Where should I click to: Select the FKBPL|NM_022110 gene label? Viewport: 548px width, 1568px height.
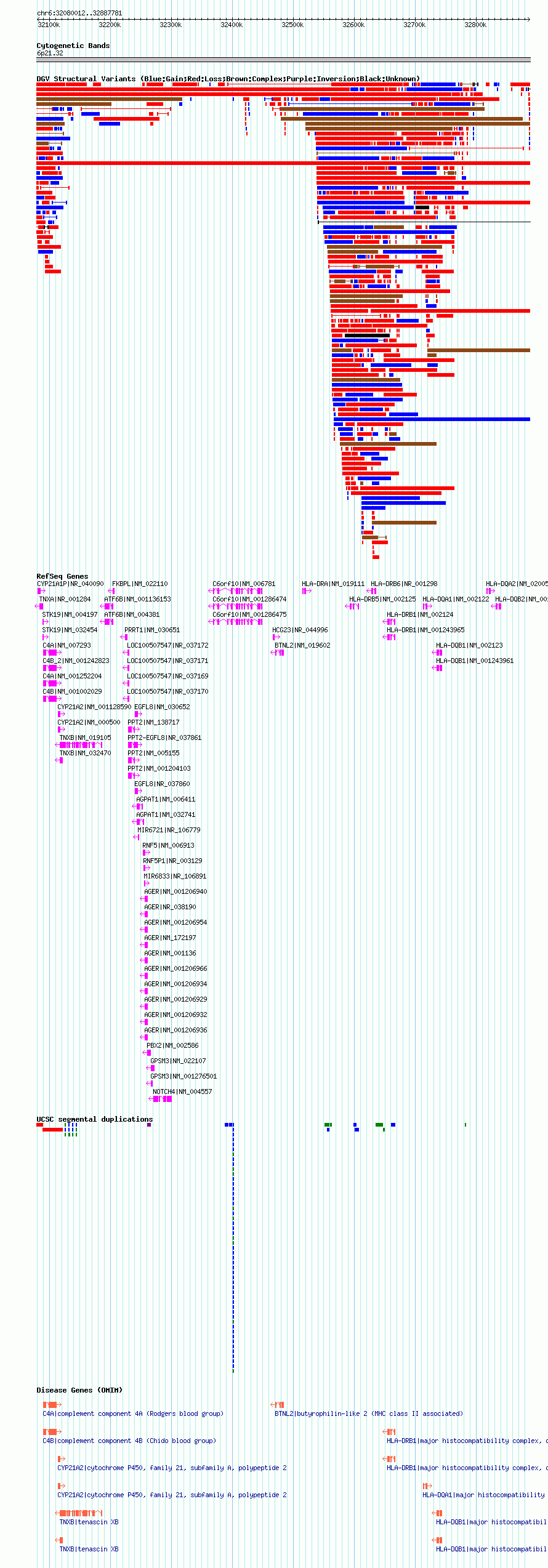click(x=140, y=584)
